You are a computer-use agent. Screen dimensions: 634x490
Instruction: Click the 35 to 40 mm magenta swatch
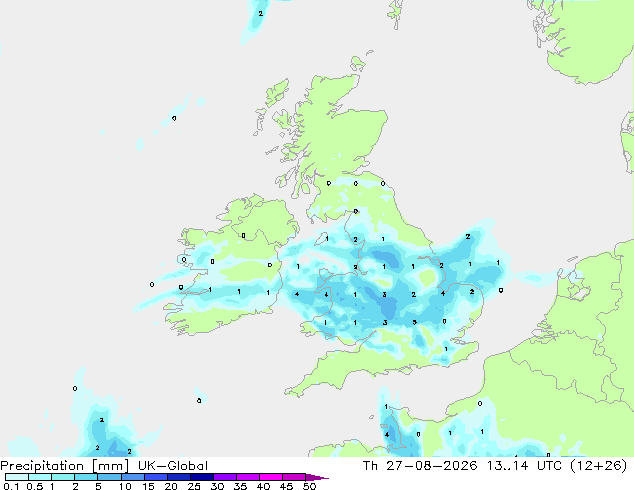(247, 477)
